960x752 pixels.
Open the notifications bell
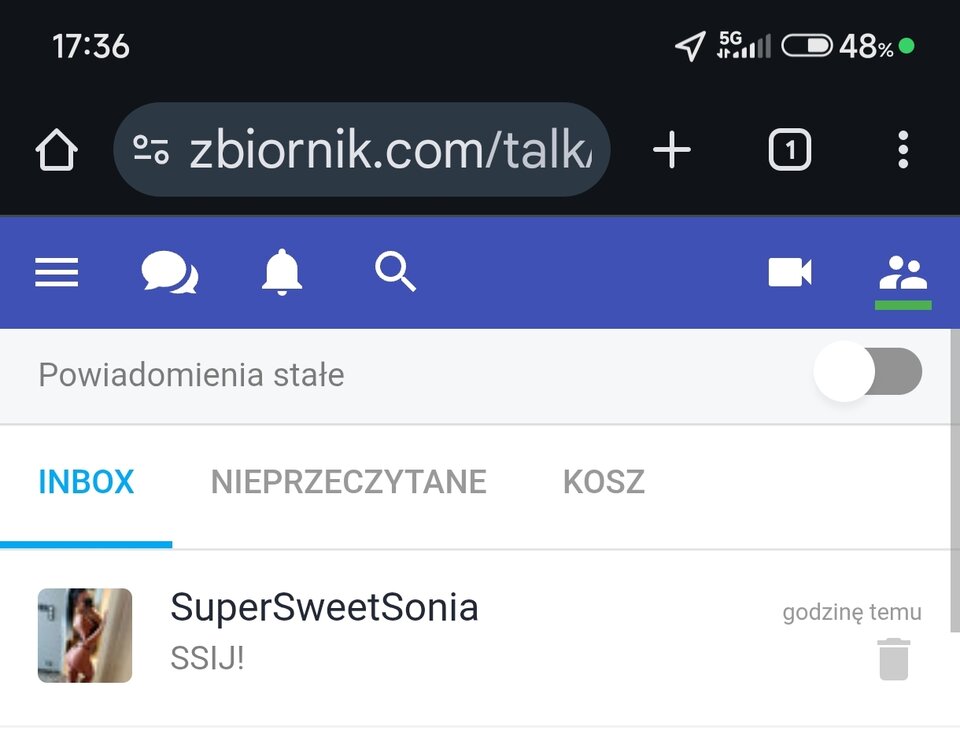coord(281,272)
